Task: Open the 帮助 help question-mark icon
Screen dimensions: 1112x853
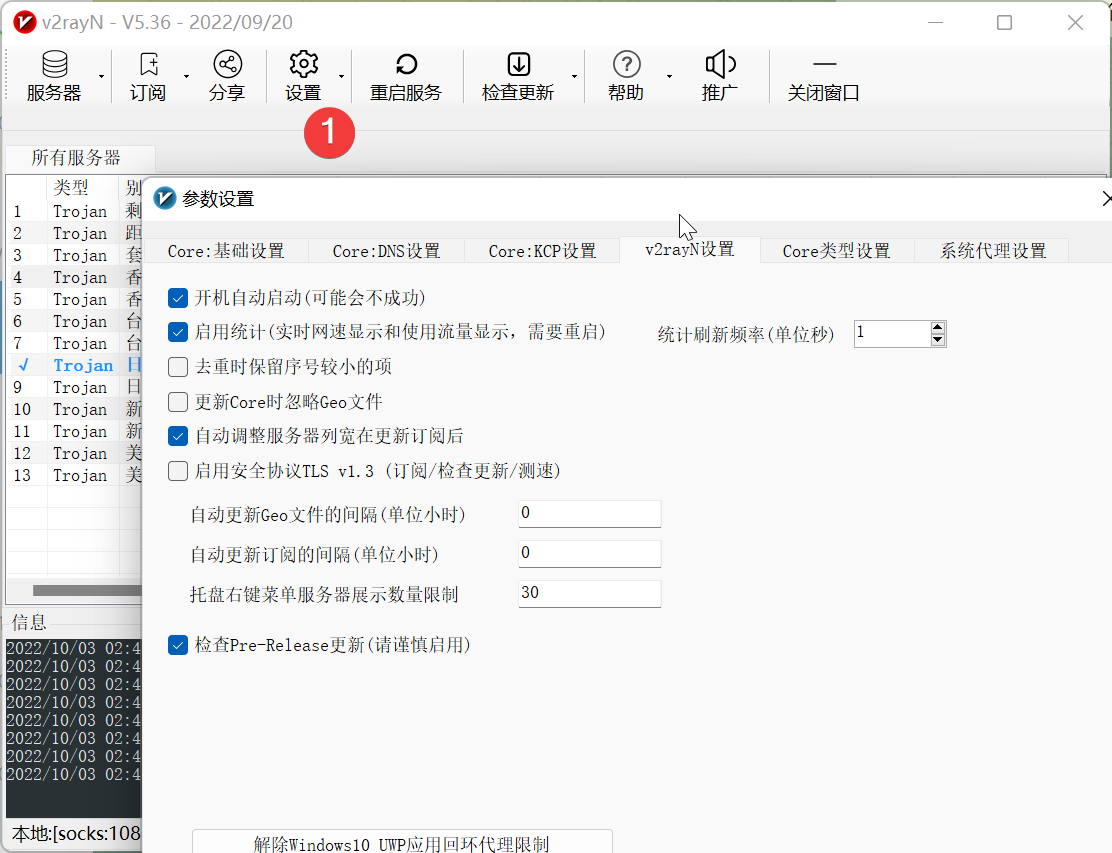Action: point(626,76)
